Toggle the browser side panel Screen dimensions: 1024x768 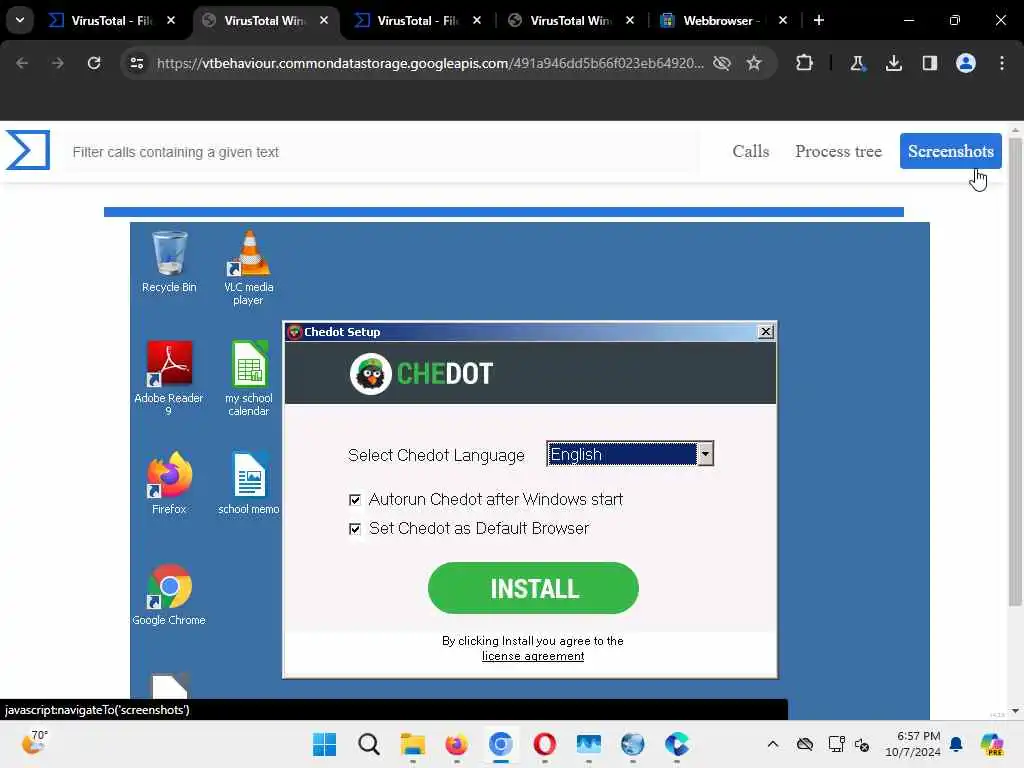click(x=929, y=63)
